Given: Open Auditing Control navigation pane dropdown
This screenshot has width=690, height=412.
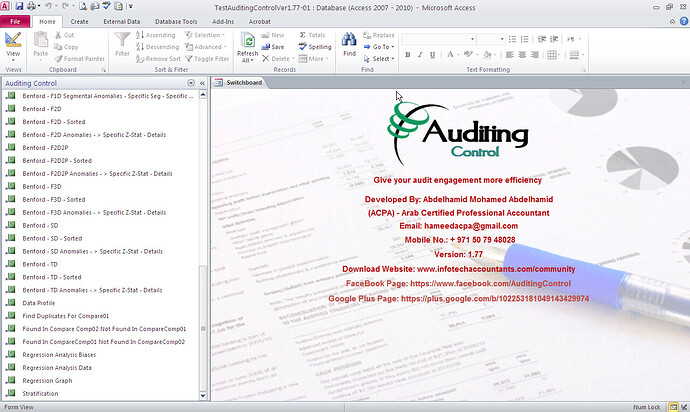Looking at the screenshot, I should click(x=191, y=83).
